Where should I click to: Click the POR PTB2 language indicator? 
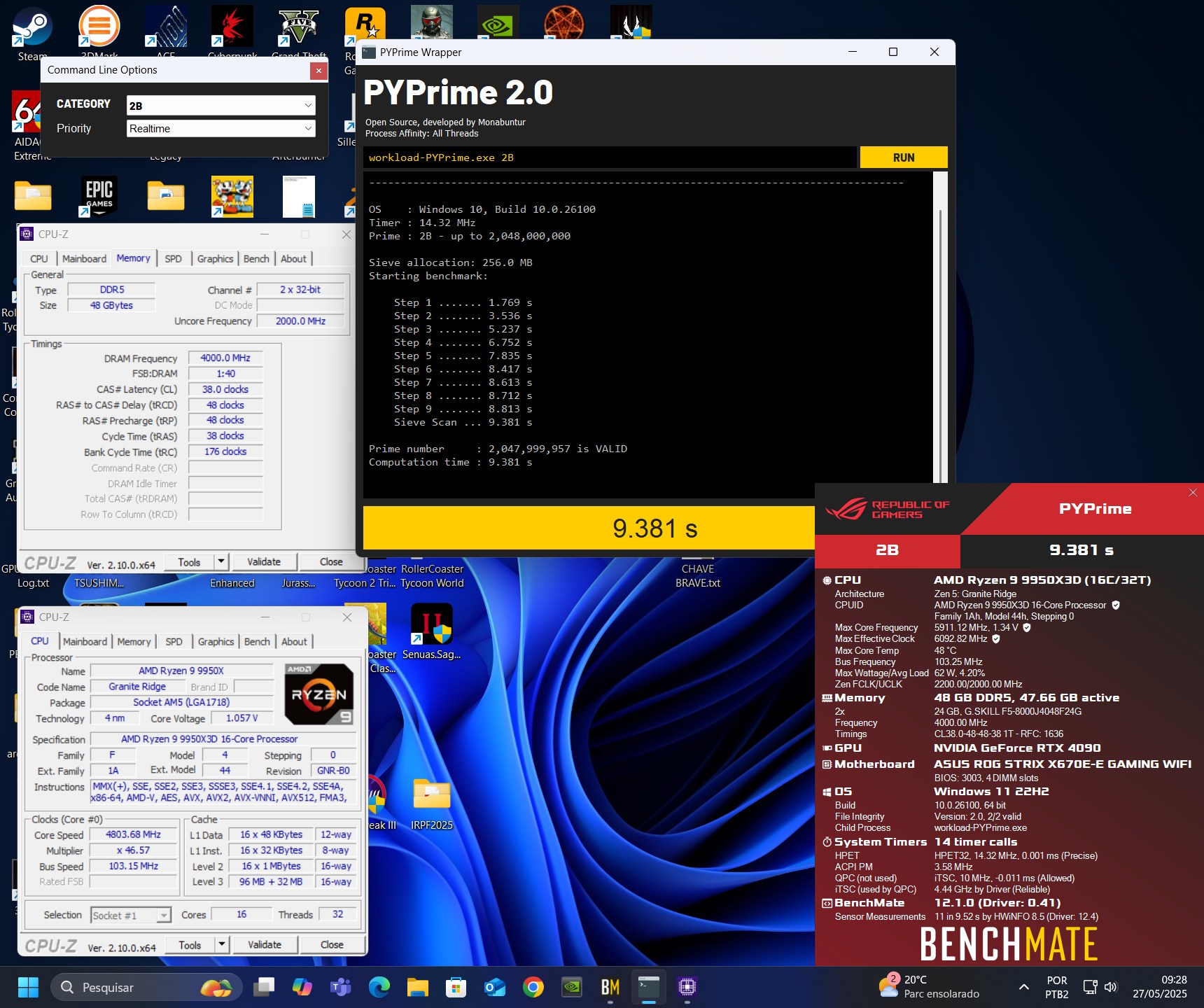1056,987
